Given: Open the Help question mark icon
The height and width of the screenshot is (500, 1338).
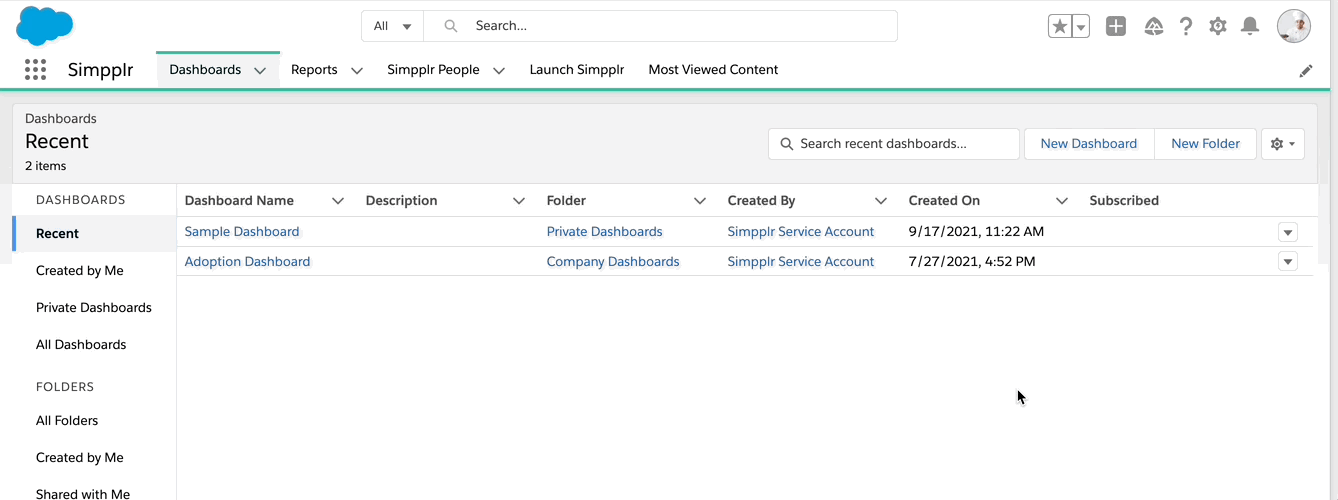Looking at the screenshot, I should [1186, 26].
